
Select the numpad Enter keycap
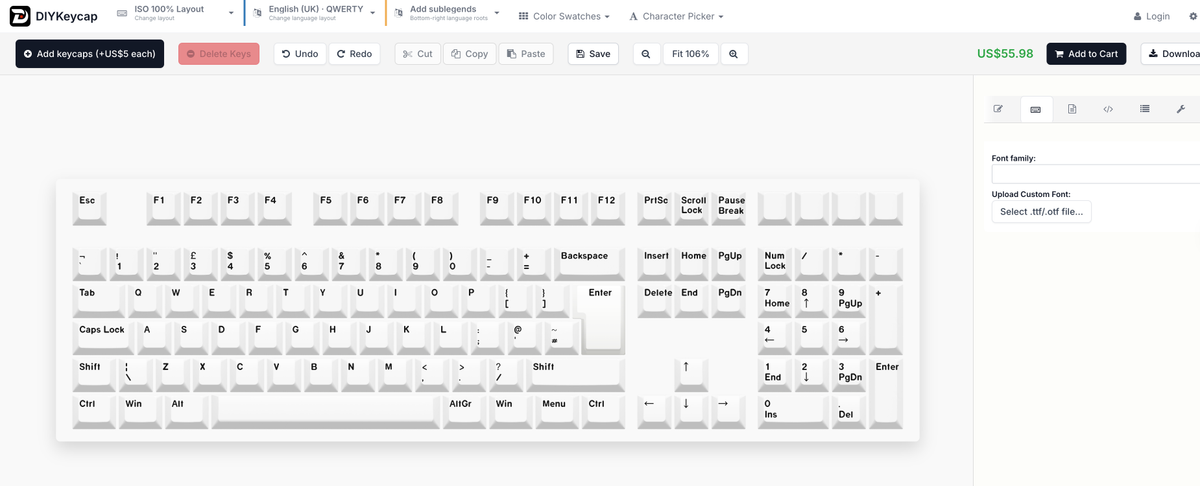pos(887,393)
